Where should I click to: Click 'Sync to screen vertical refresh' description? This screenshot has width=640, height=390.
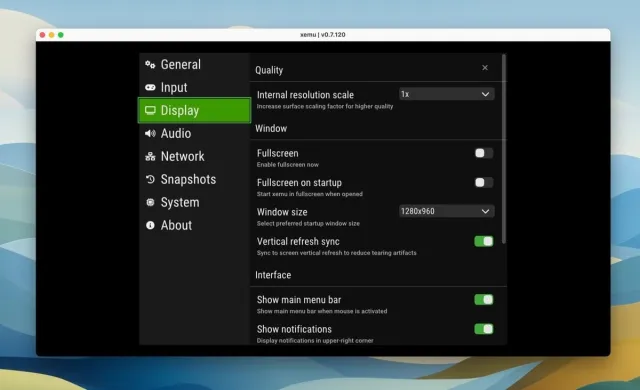point(337,253)
